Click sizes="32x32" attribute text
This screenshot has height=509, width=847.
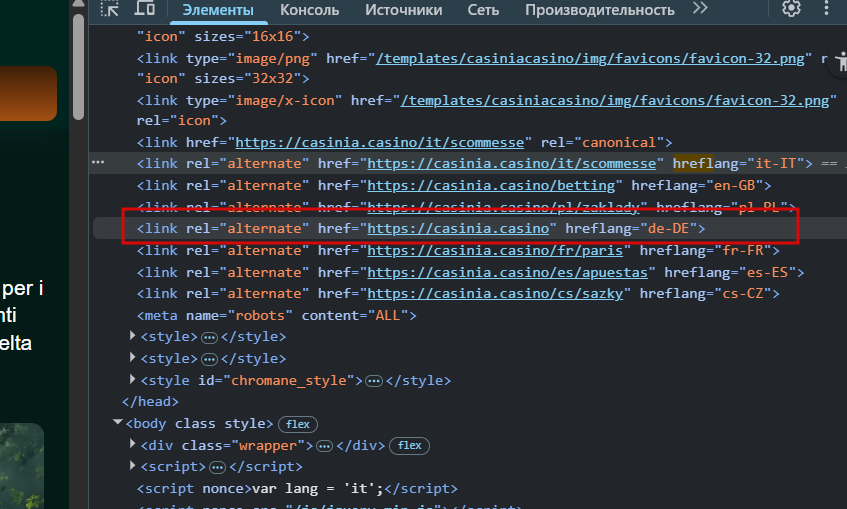click(247, 78)
